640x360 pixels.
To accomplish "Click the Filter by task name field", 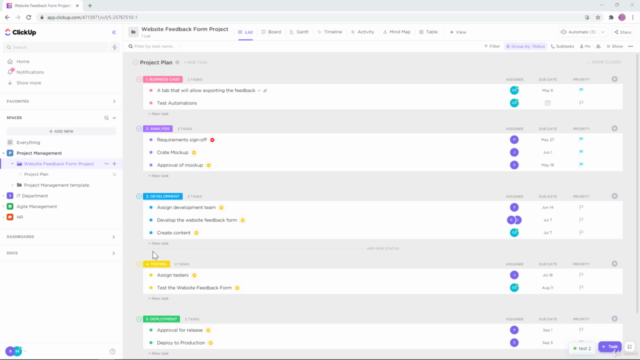I will click(x=154, y=47).
